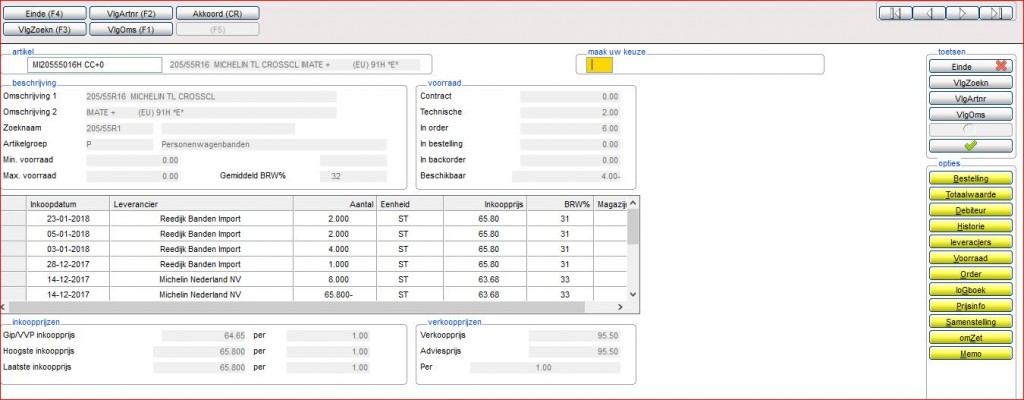Jump to the last record arrow
Viewport: 1024px width, 400px height.
click(x=996, y=13)
